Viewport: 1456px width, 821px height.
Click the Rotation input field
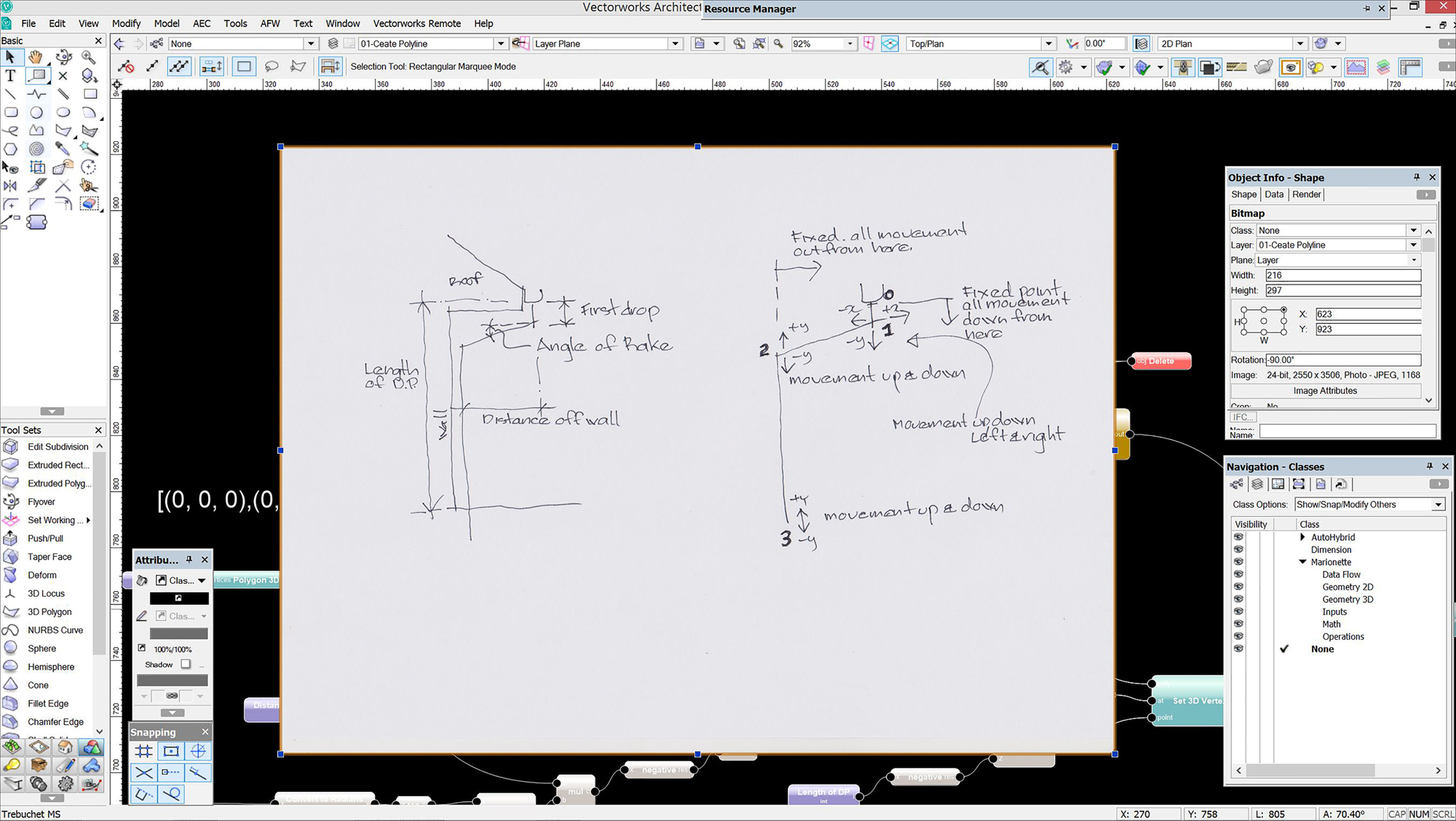click(x=1342, y=360)
